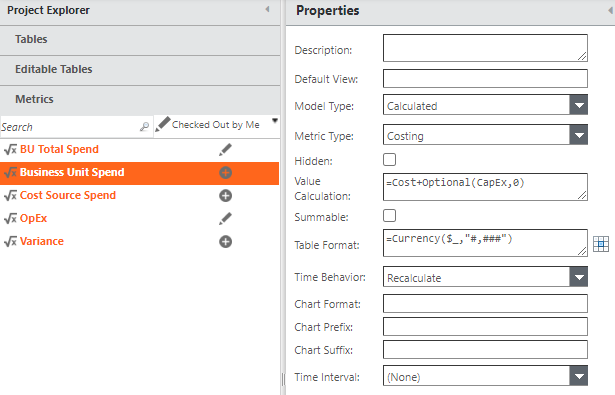Screen dimensions: 615x395
Task: Open the Model Type dropdown
Action: [579, 105]
